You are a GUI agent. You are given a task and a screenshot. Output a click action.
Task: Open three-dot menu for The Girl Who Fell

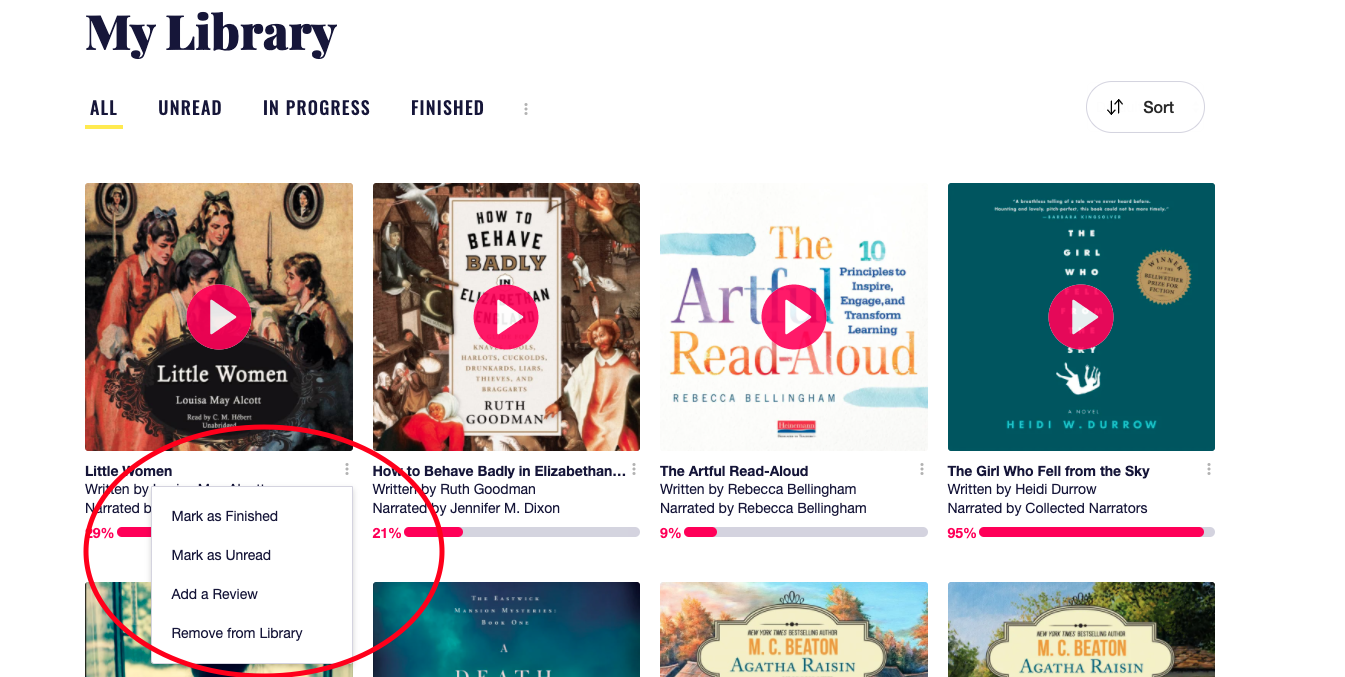1209,469
